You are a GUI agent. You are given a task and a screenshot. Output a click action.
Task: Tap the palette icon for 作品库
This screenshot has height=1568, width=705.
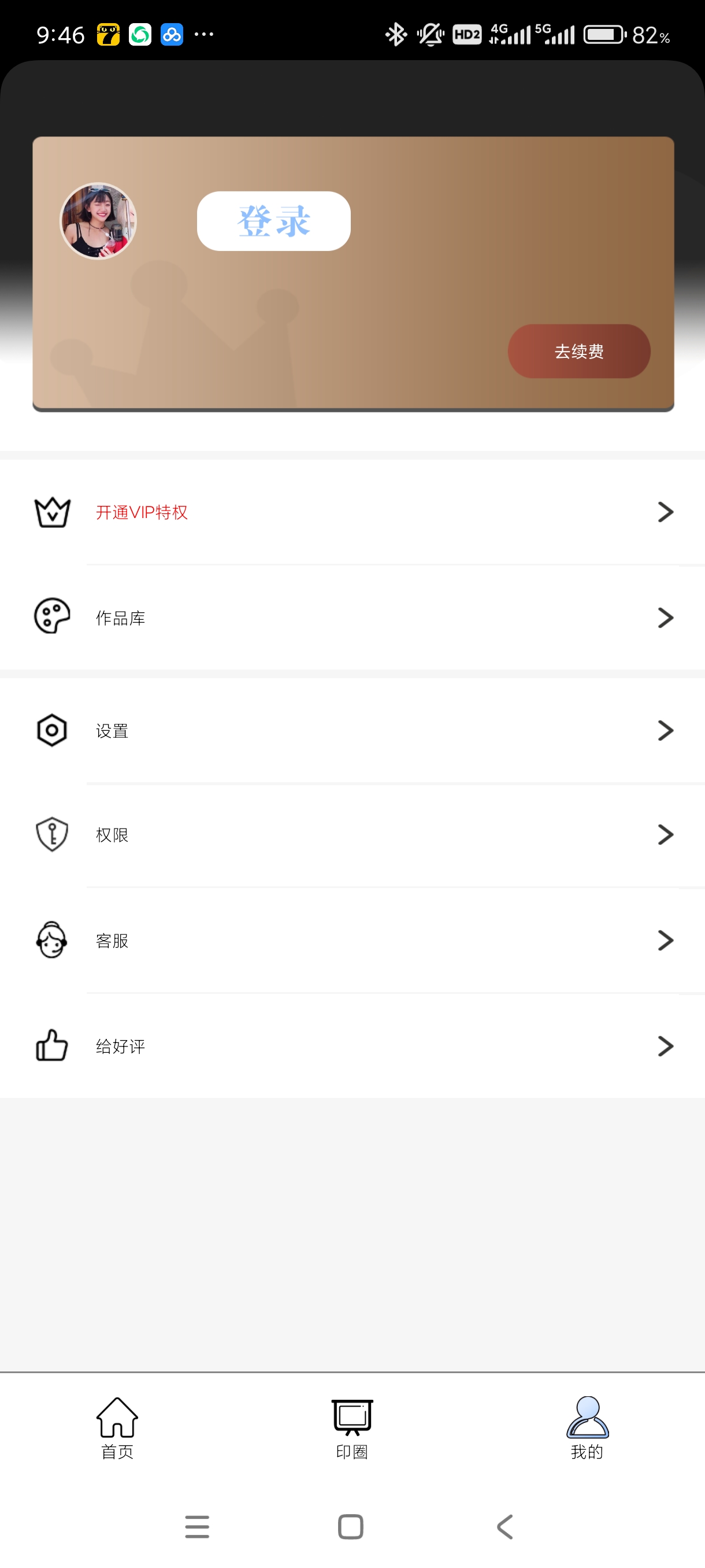(53, 616)
